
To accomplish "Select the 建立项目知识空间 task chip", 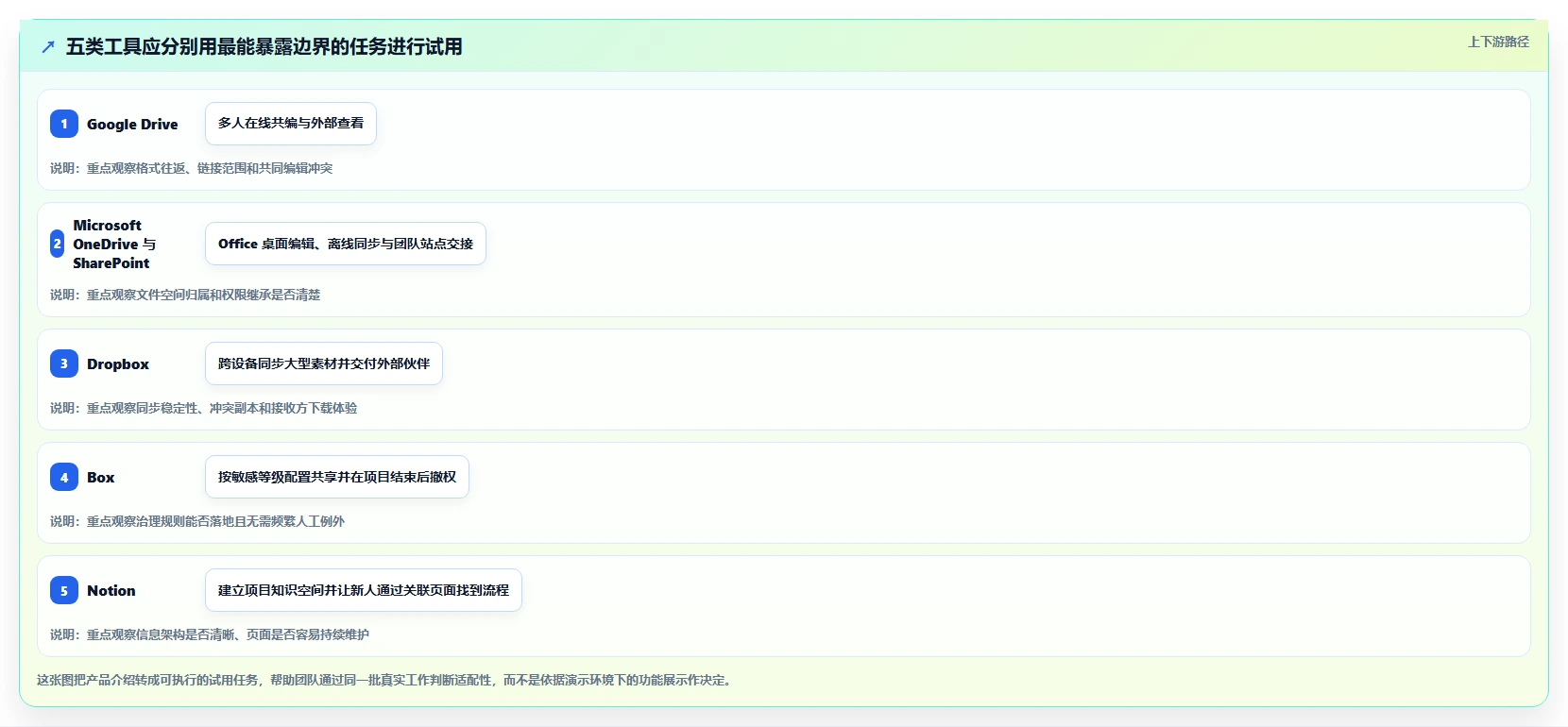I will coord(364,590).
